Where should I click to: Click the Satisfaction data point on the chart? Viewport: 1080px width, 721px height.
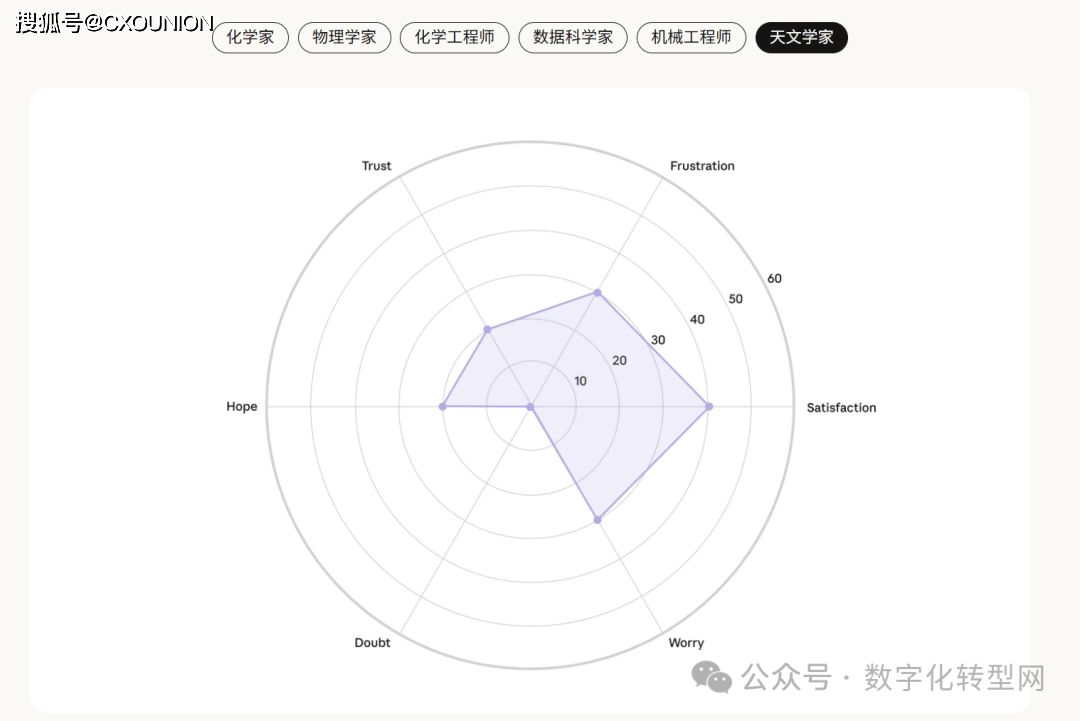[x=709, y=406]
